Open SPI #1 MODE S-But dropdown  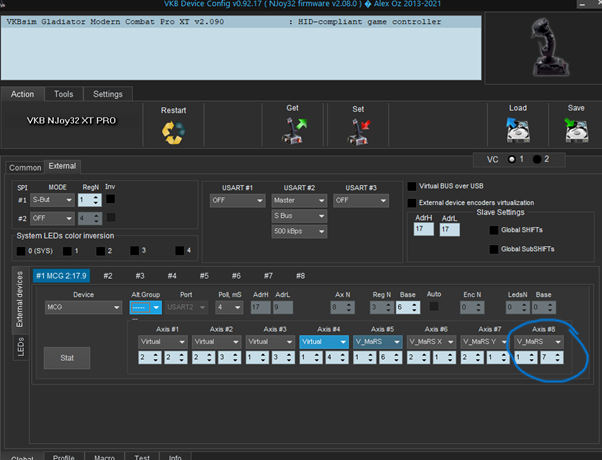click(52, 200)
